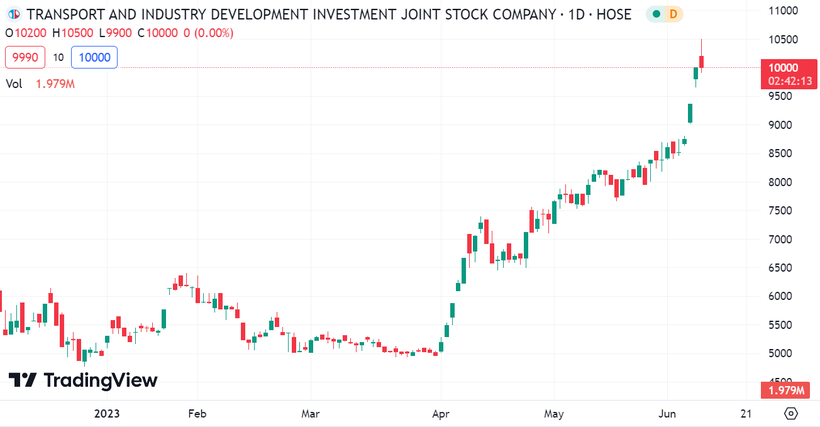The height and width of the screenshot is (427, 820).
Task: Click the Feb date on the time axis
Action: (197, 413)
